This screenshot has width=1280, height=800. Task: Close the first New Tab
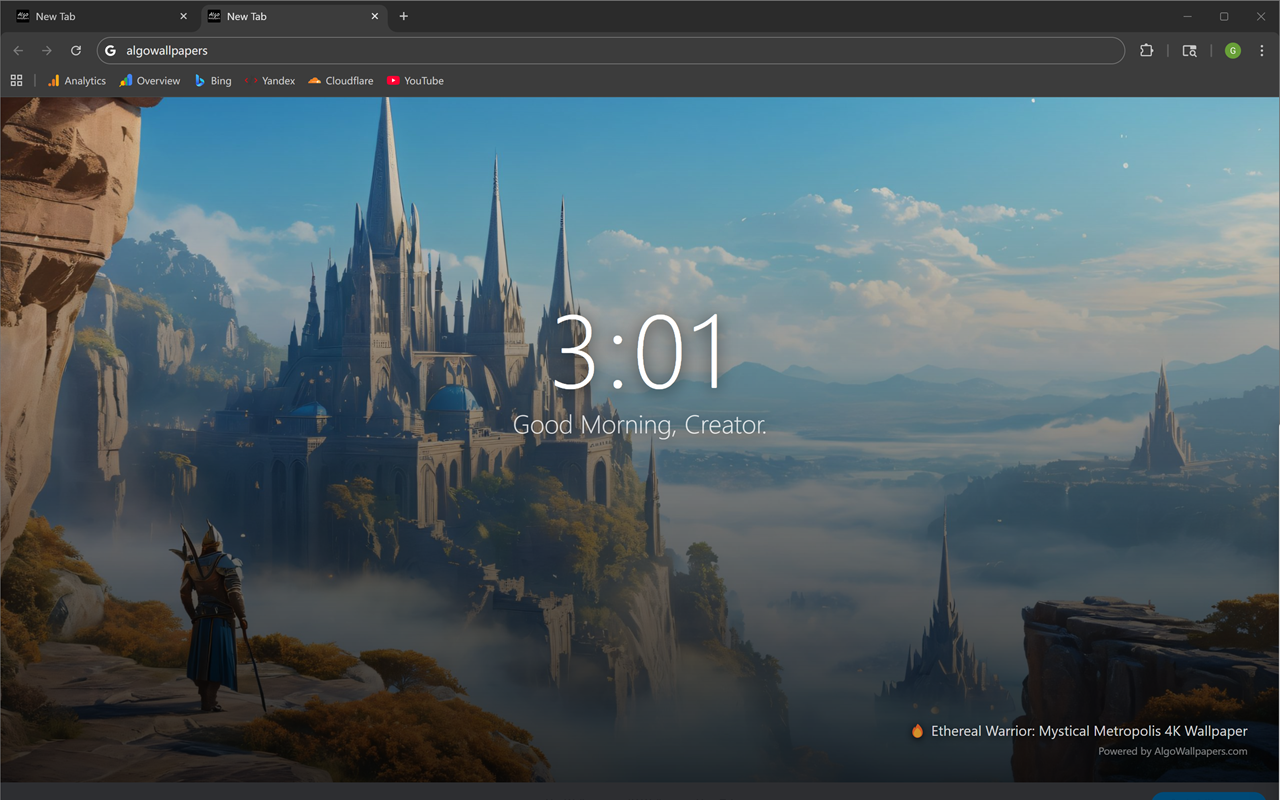point(183,16)
